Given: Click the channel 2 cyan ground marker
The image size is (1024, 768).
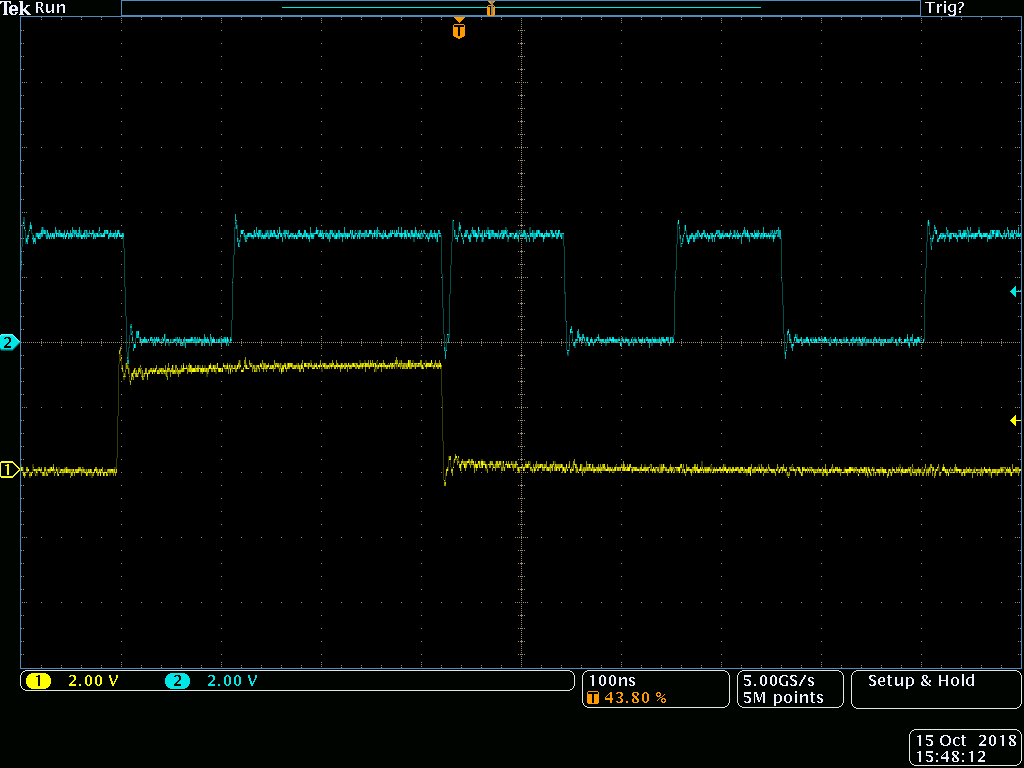Looking at the screenshot, I should 9,342.
